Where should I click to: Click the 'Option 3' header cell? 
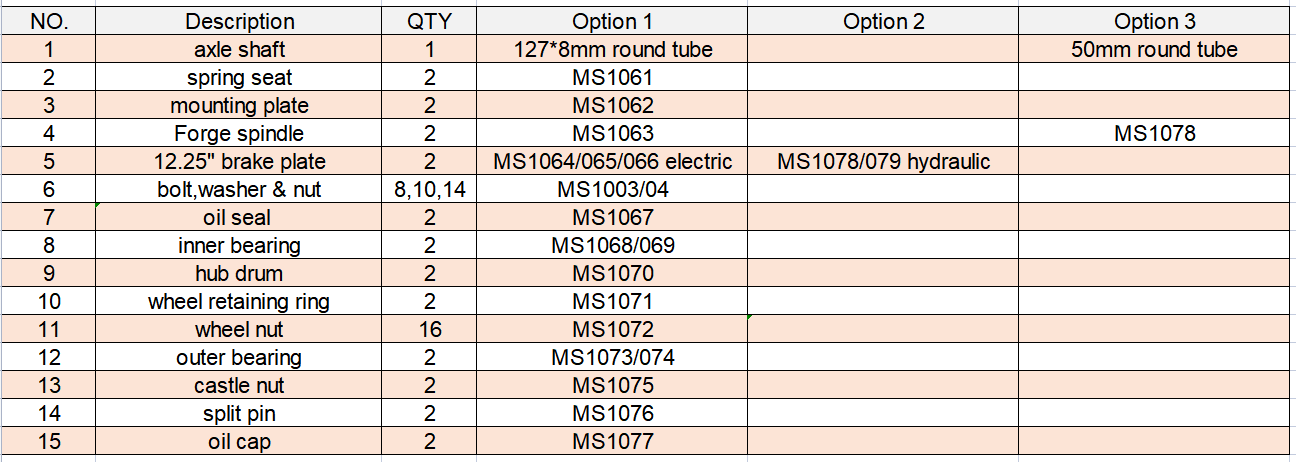pos(1154,21)
